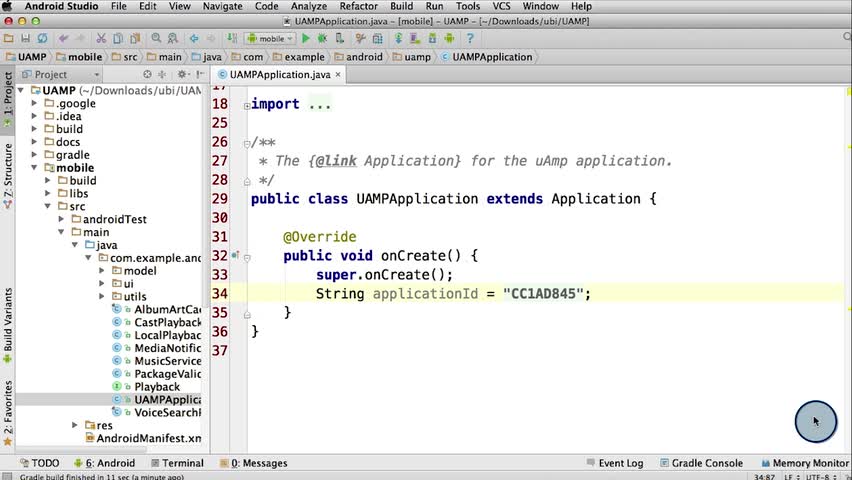Click the Open folder toolbar icon
The image size is (852, 480).
tap(9, 39)
